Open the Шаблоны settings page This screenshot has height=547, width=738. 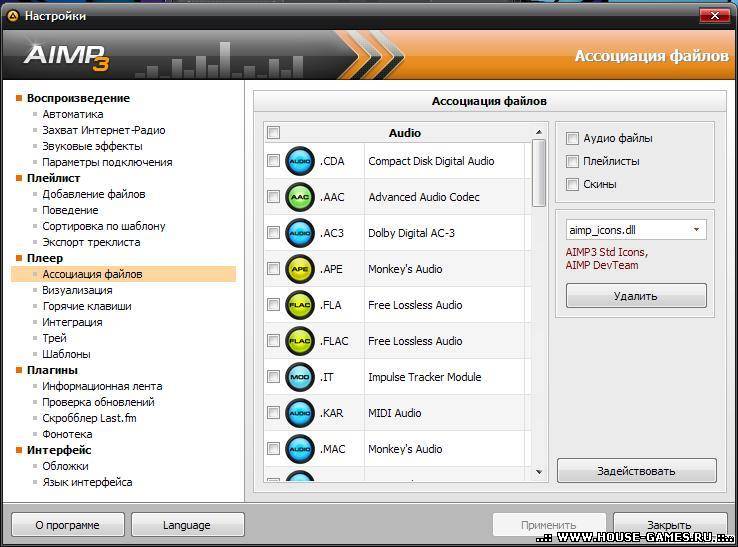pyautogui.click(x=66, y=354)
